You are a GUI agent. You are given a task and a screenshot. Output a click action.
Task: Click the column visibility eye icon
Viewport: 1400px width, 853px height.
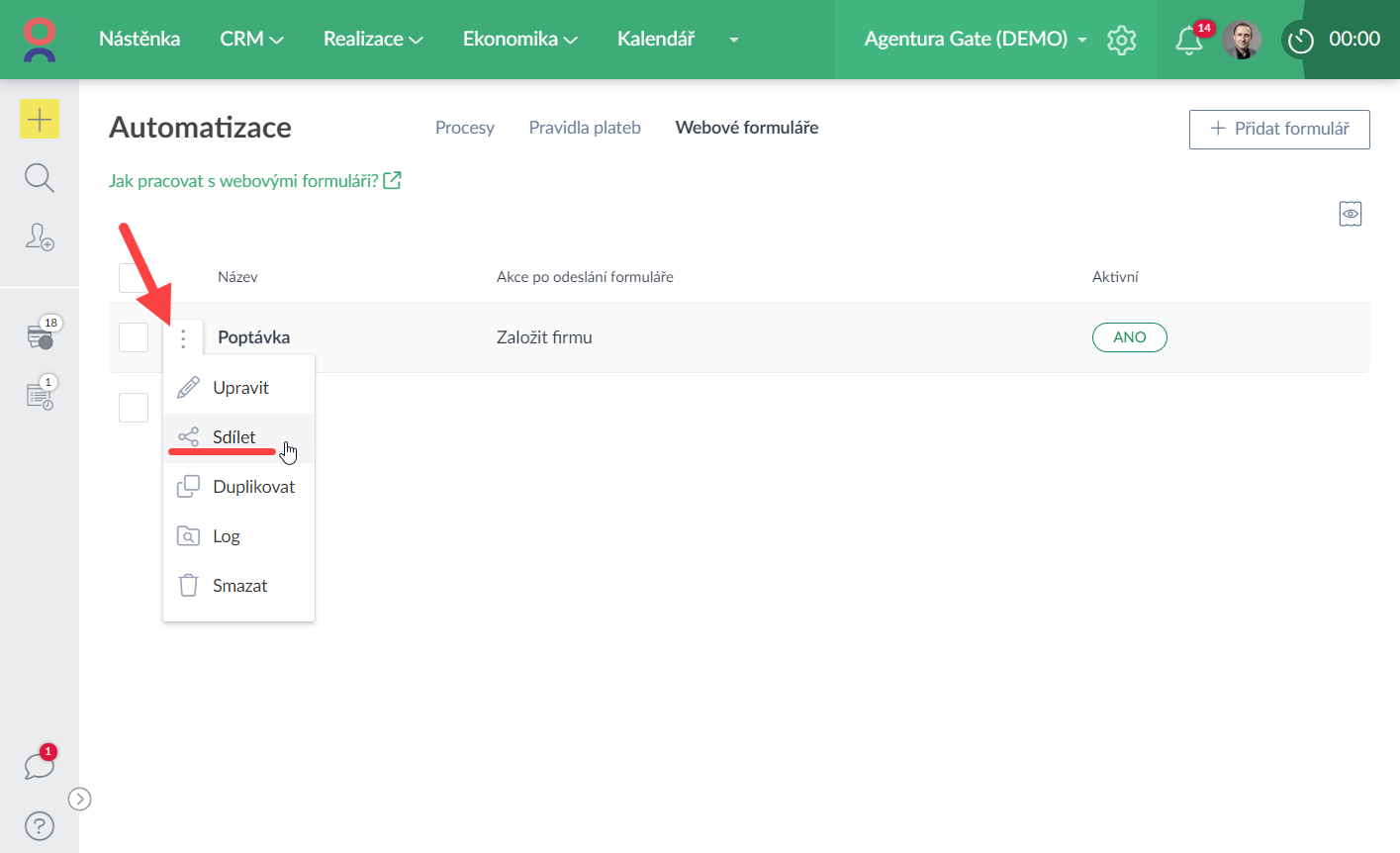pyautogui.click(x=1350, y=214)
